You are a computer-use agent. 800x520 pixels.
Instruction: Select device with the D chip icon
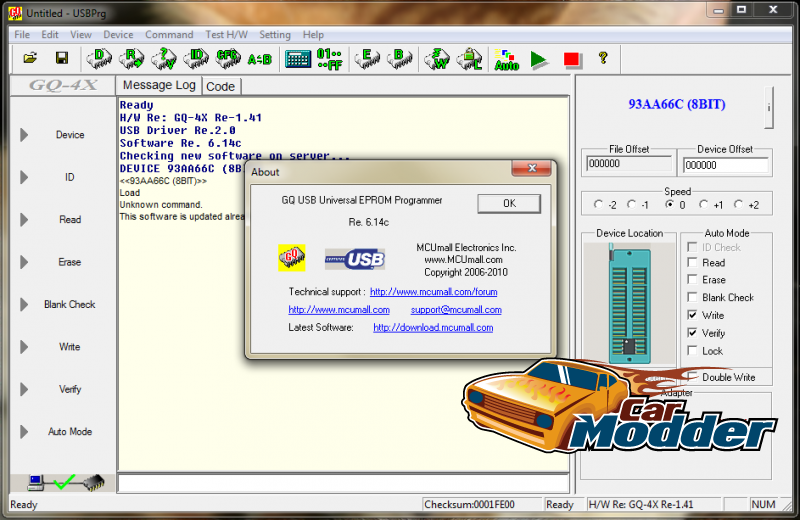[99, 59]
